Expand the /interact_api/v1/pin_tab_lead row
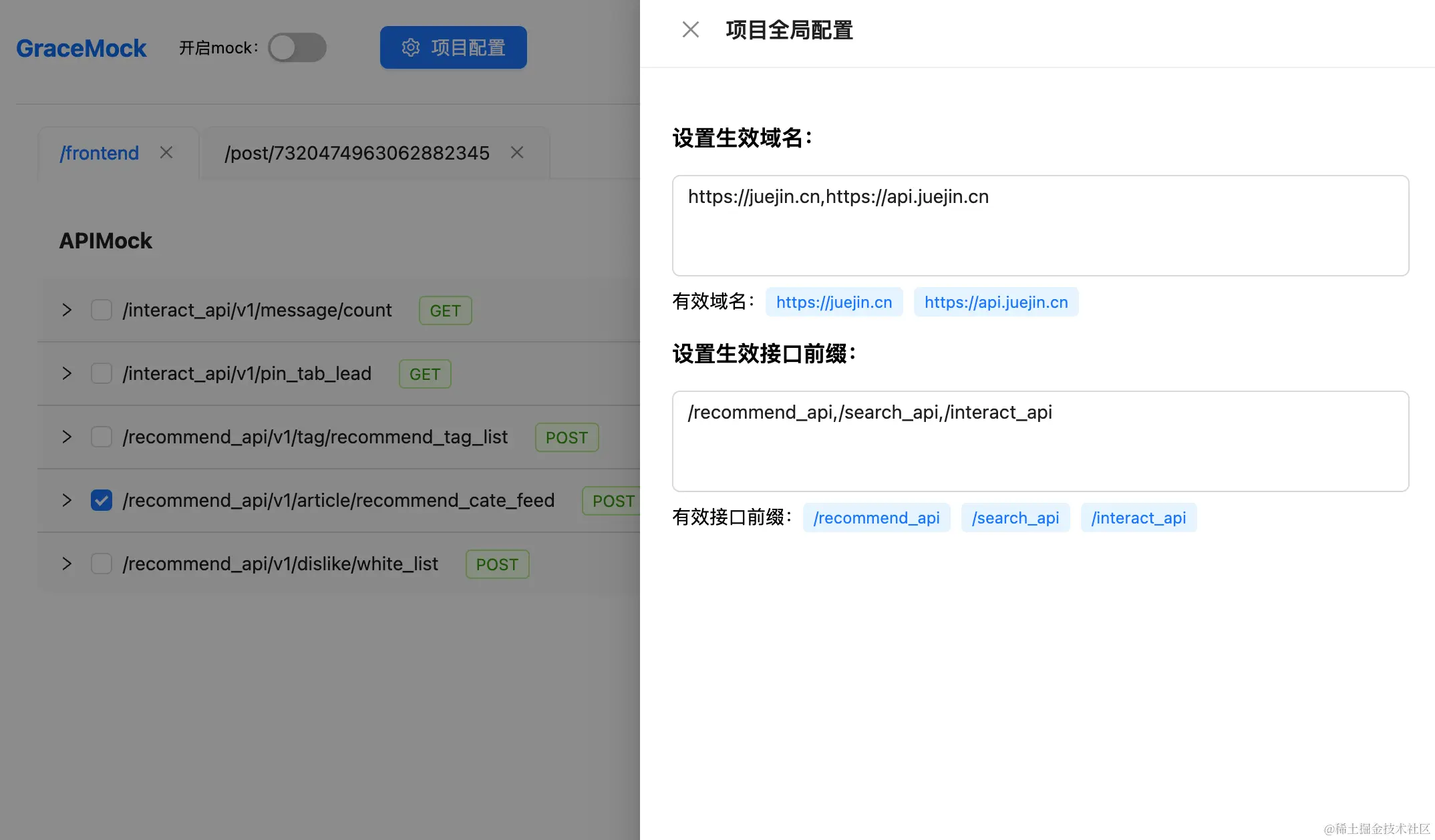The width and height of the screenshot is (1435, 840). (x=67, y=373)
